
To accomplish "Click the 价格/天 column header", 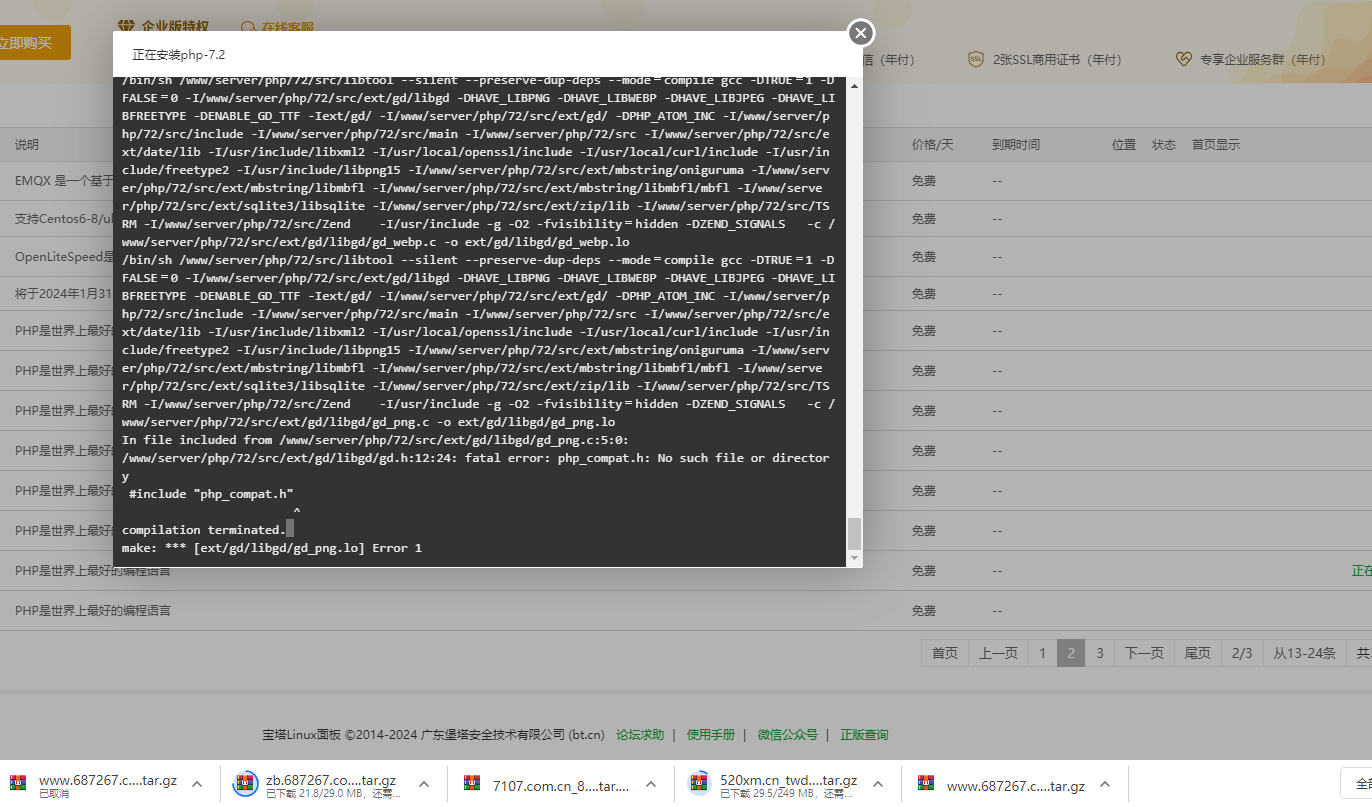I will pyautogui.click(x=933, y=145).
